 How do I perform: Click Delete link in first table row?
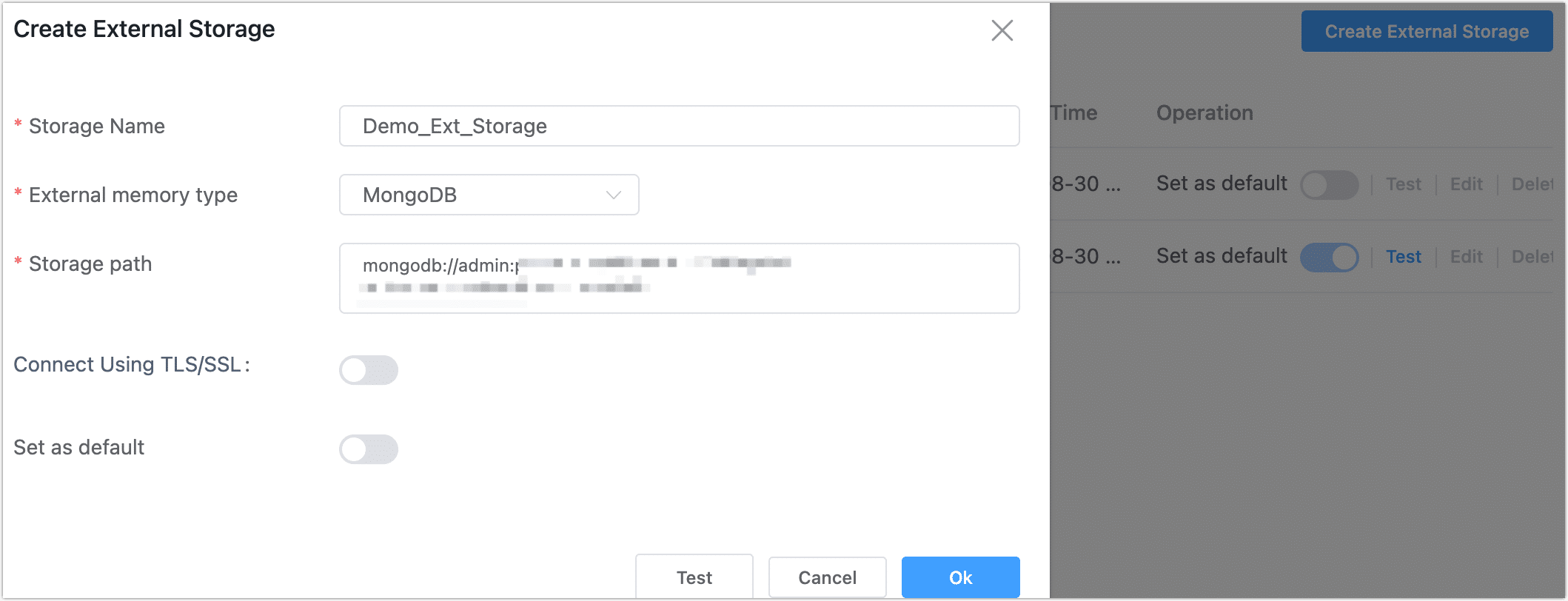[x=1532, y=184]
